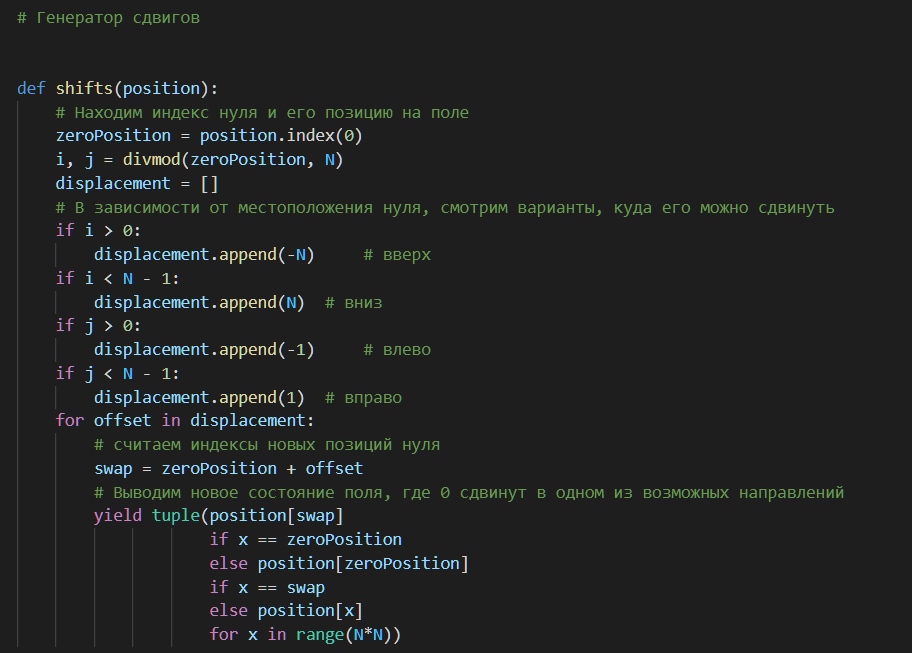Click 'displacement.append(-N)' statement

coord(204,255)
